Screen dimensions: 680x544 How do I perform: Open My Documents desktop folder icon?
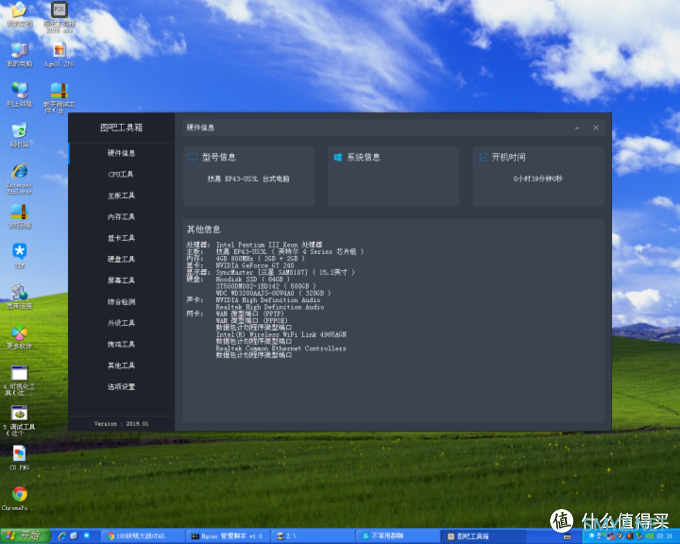pyautogui.click(x=20, y=14)
